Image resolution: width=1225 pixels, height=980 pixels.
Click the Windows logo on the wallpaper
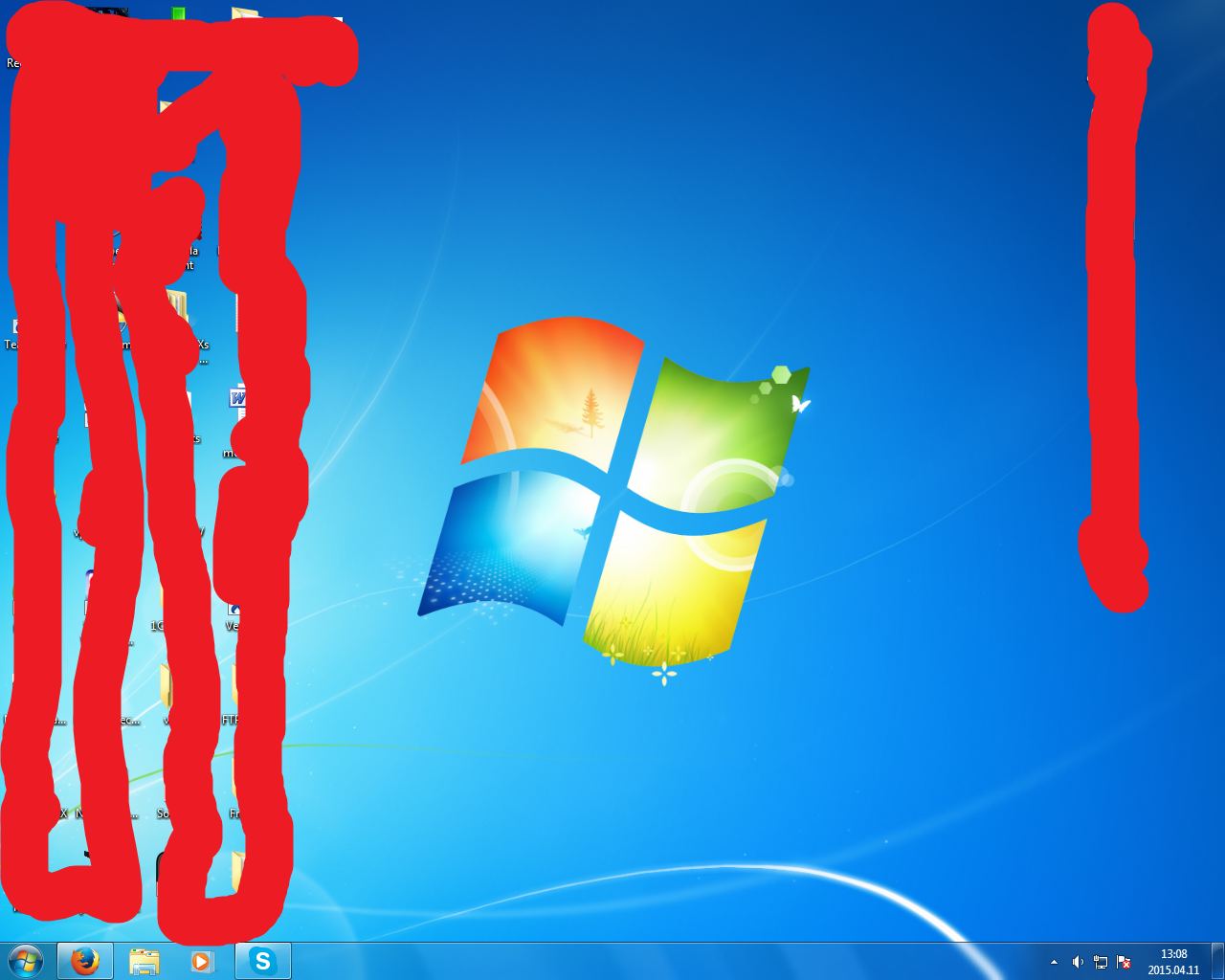[x=614, y=495]
